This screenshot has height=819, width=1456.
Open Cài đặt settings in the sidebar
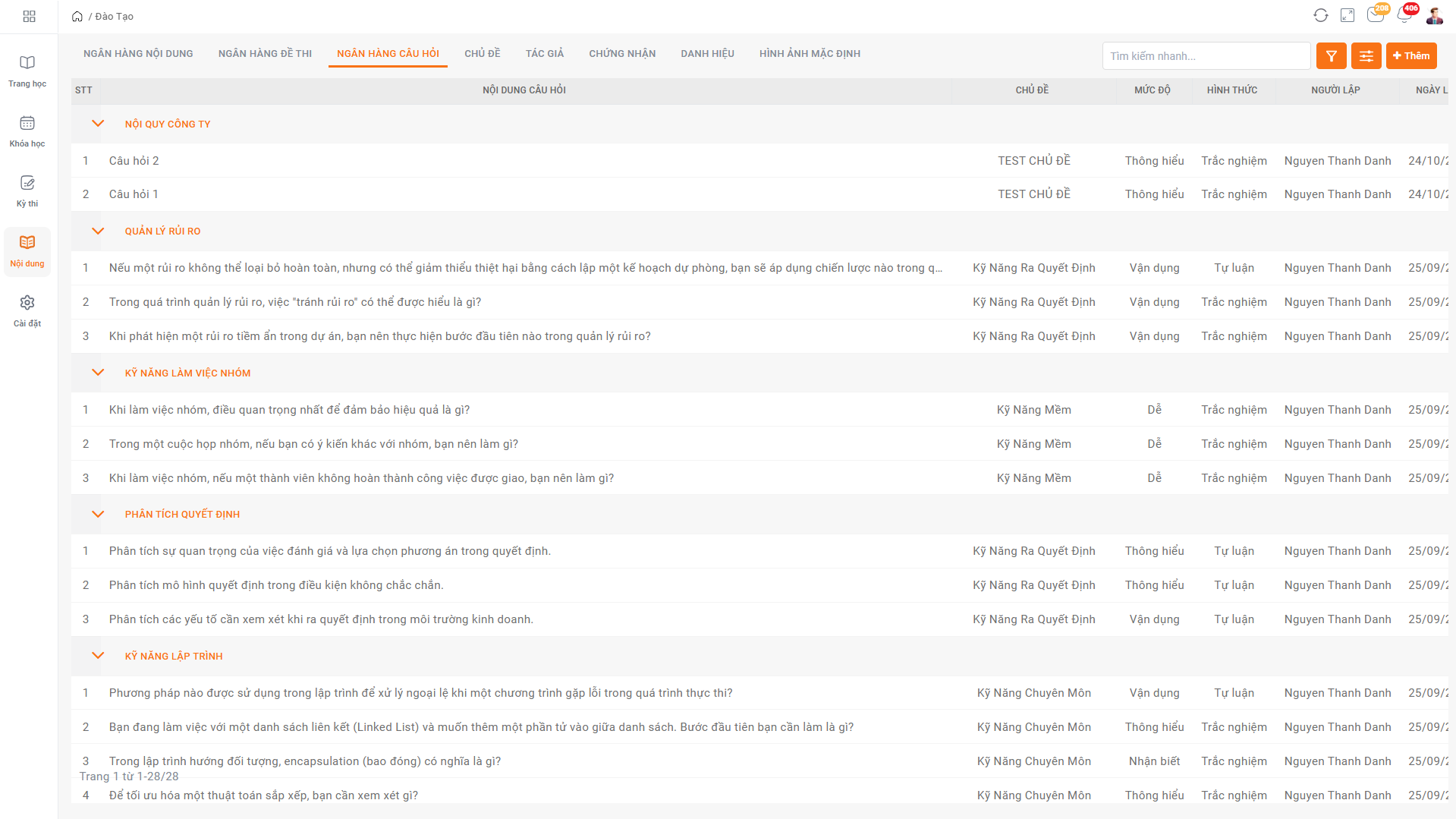click(x=27, y=310)
